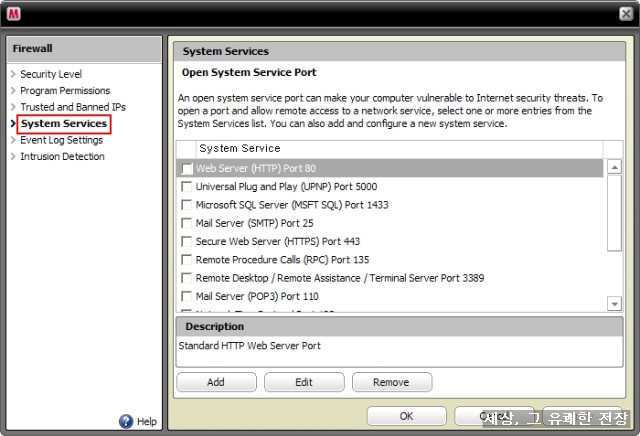The width and height of the screenshot is (640, 436).
Task: Click scroll down arrow in services list
Action: click(614, 303)
